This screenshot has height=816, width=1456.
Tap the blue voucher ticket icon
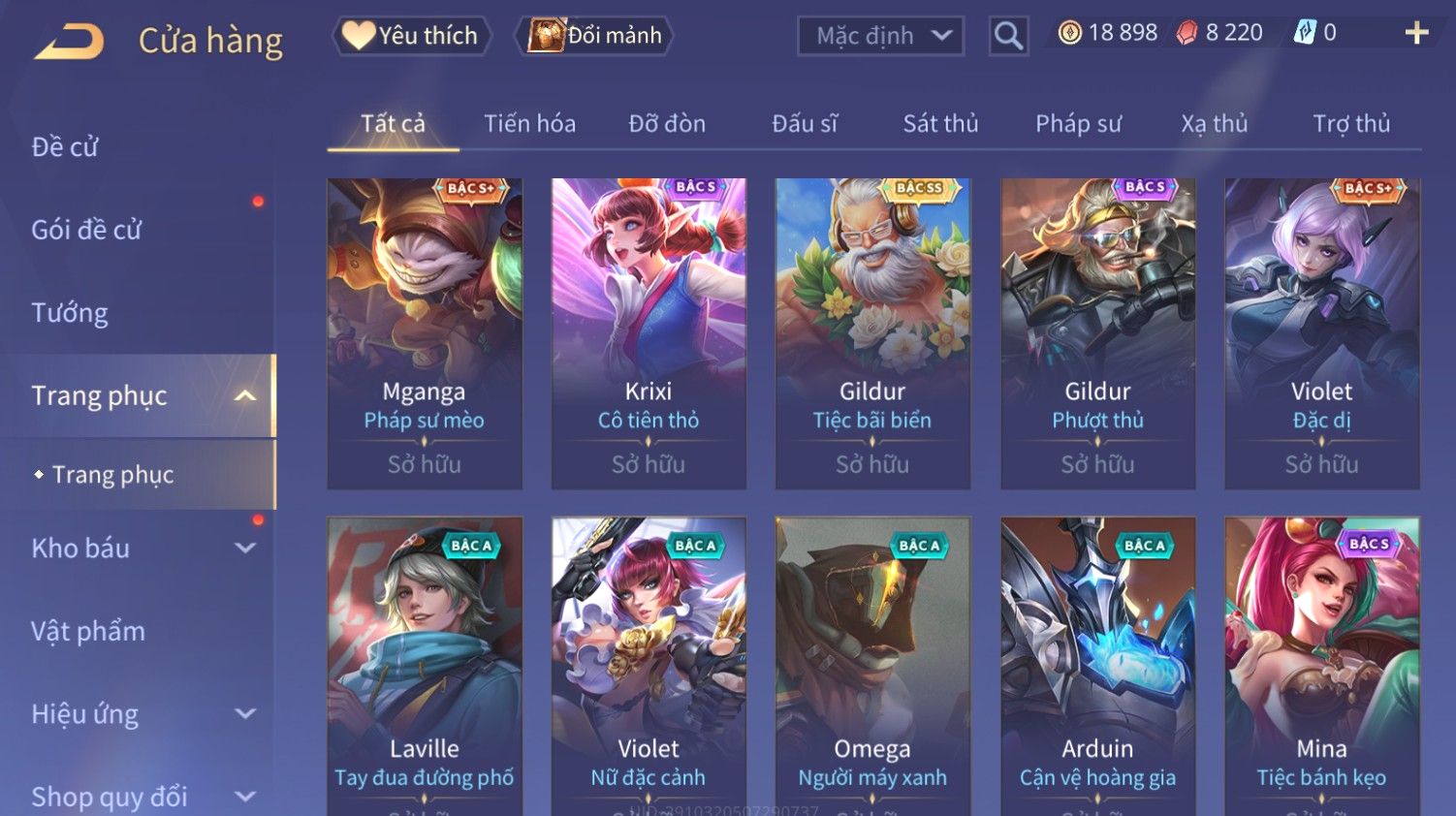[x=1305, y=33]
